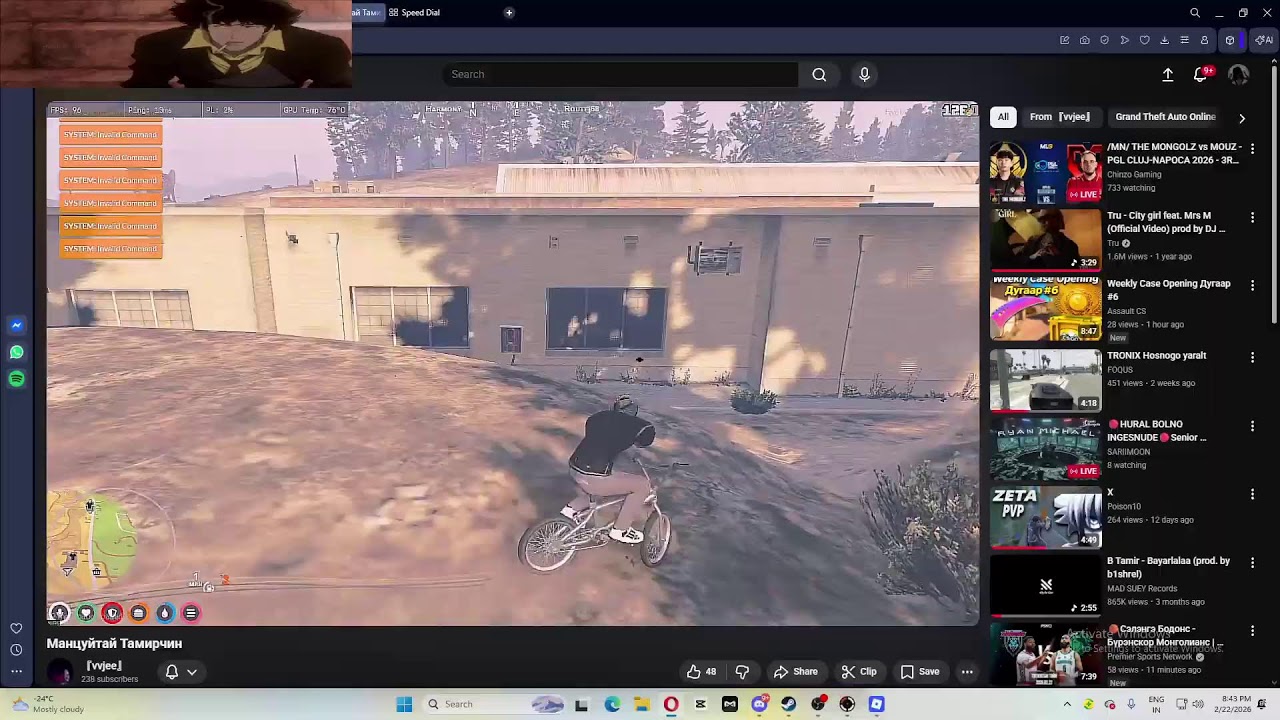Open options for MONGOLZ vs MOUZ video

click(x=1252, y=148)
